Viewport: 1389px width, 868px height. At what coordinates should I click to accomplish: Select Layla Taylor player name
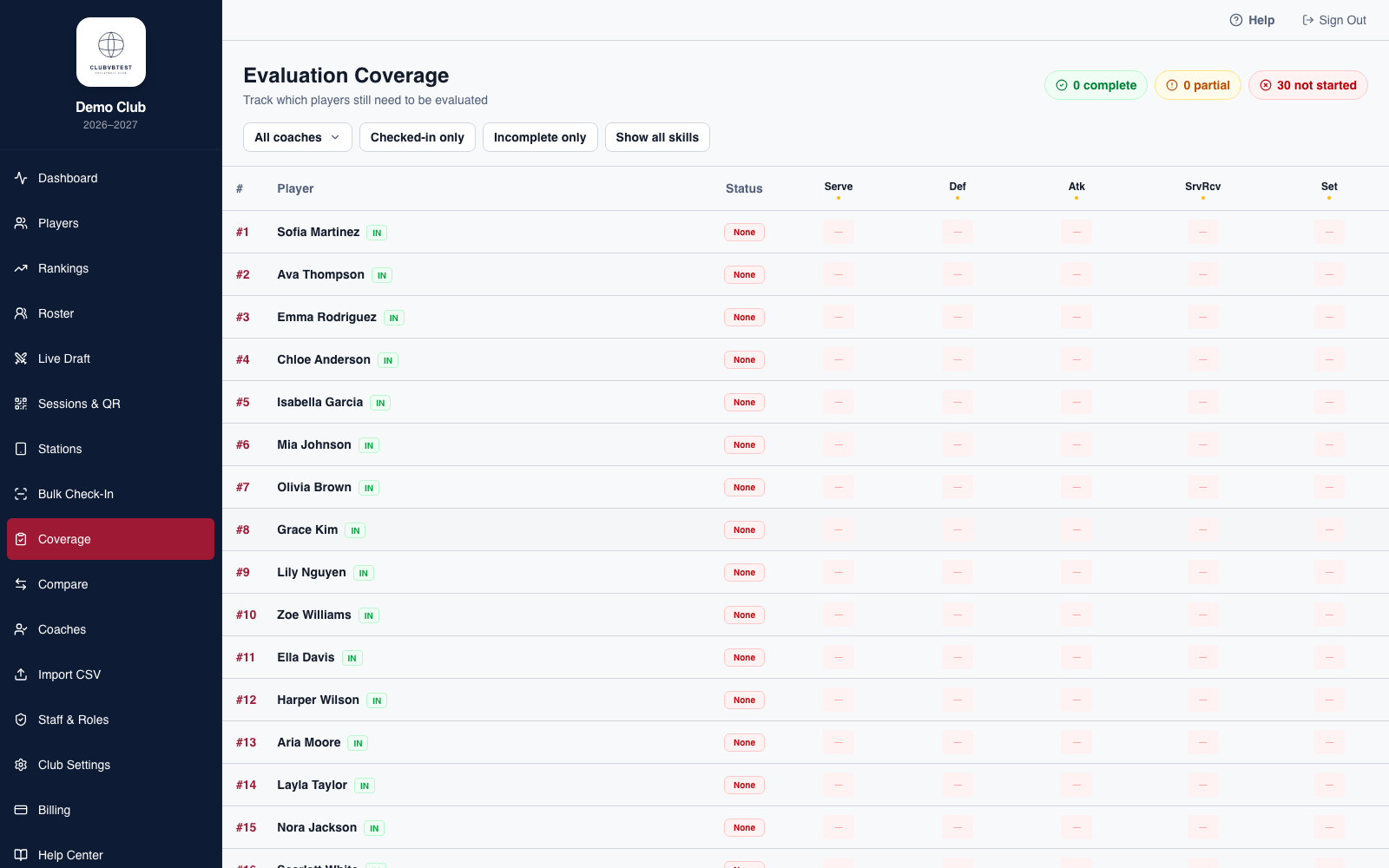pos(313,785)
